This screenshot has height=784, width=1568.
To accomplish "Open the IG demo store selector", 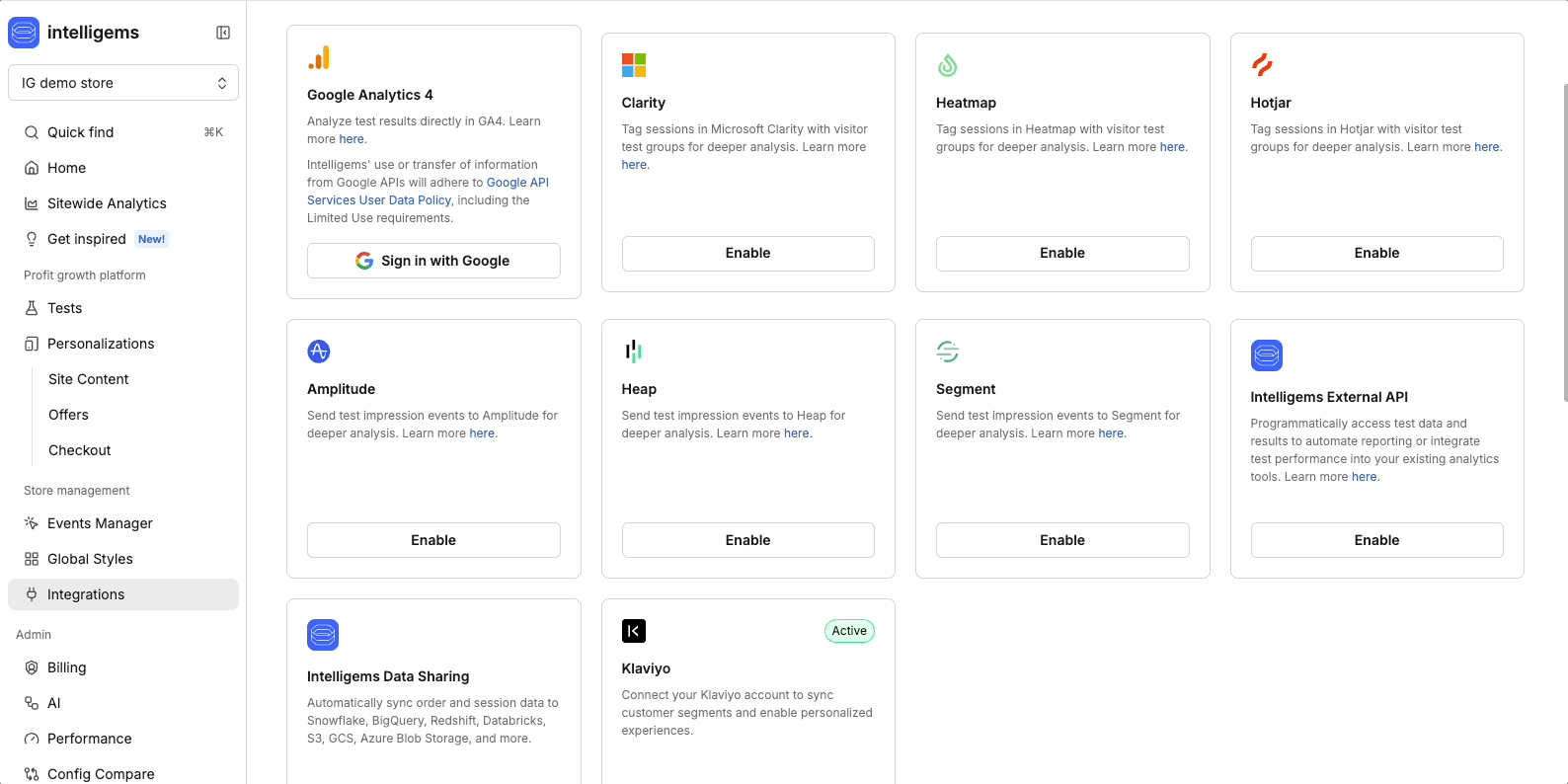I will click(123, 83).
